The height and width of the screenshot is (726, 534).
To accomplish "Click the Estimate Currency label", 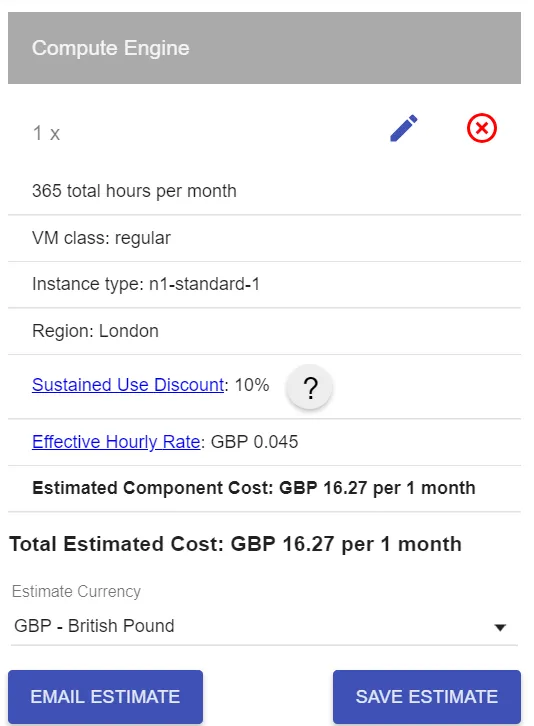I will click(x=76, y=591).
